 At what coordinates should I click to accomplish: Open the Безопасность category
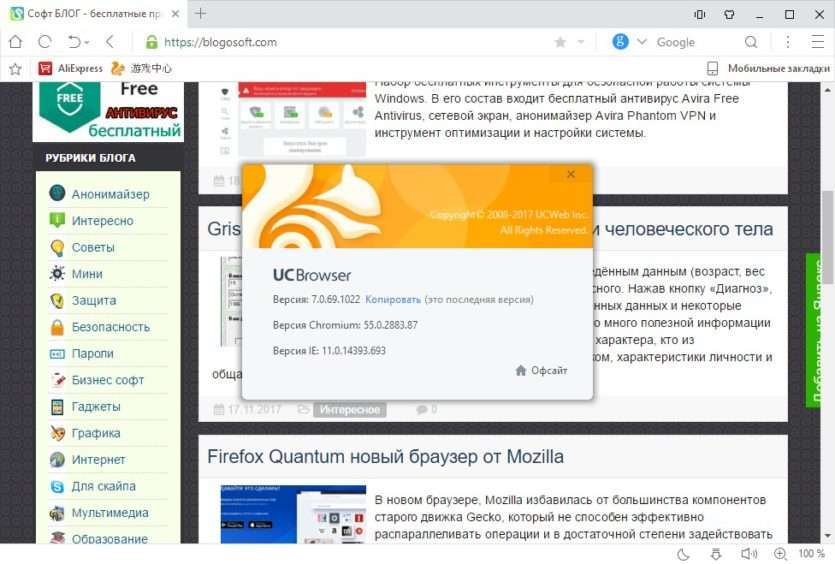[111, 327]
